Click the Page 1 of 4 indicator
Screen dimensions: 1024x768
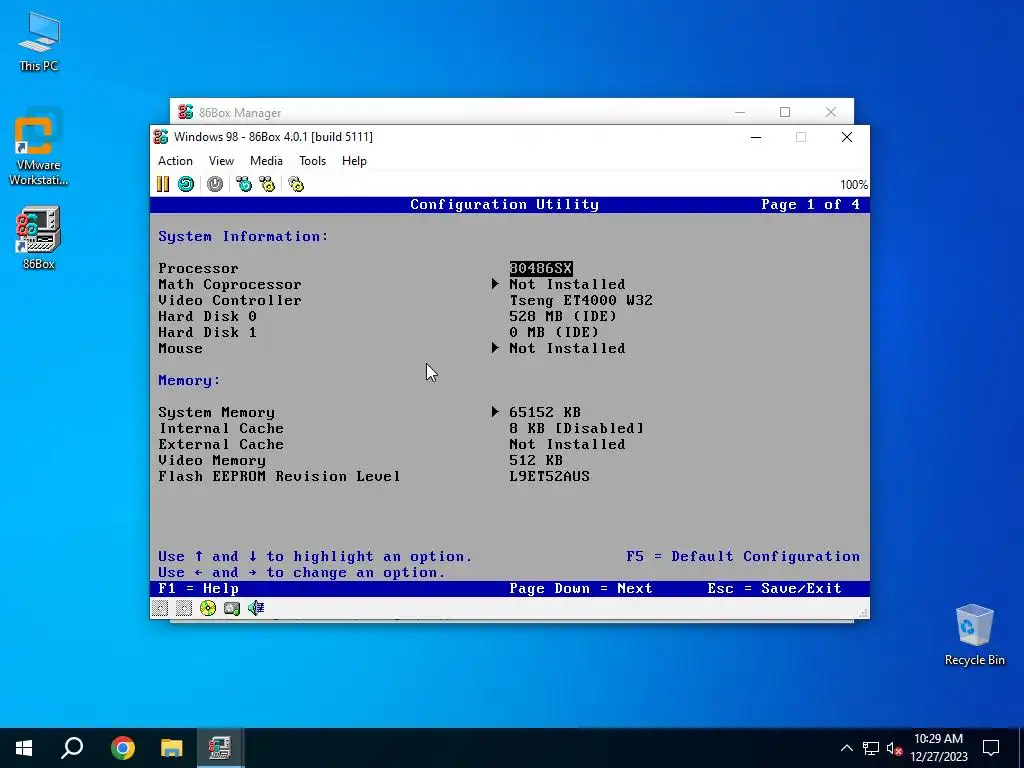pyautogui.click(x=810, y=204)
